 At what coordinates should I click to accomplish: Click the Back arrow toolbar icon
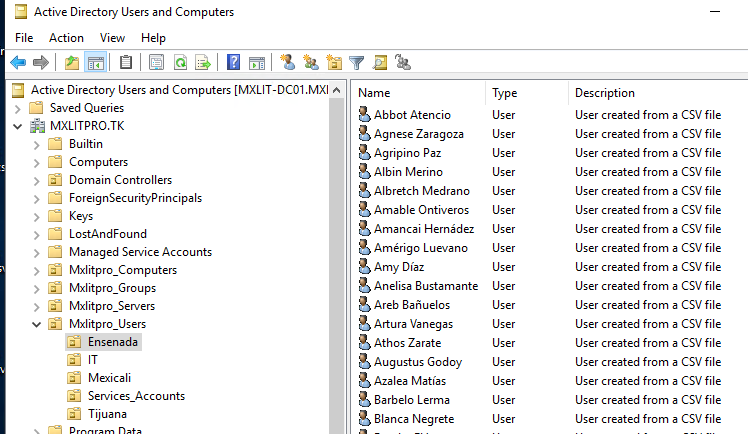point(18,63)
